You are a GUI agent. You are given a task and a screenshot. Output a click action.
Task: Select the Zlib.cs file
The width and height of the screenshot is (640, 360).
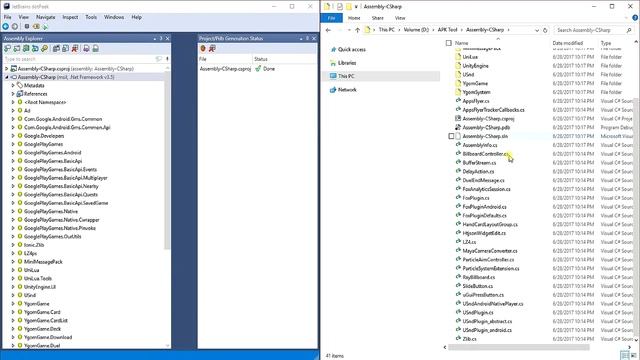(469, 339)
